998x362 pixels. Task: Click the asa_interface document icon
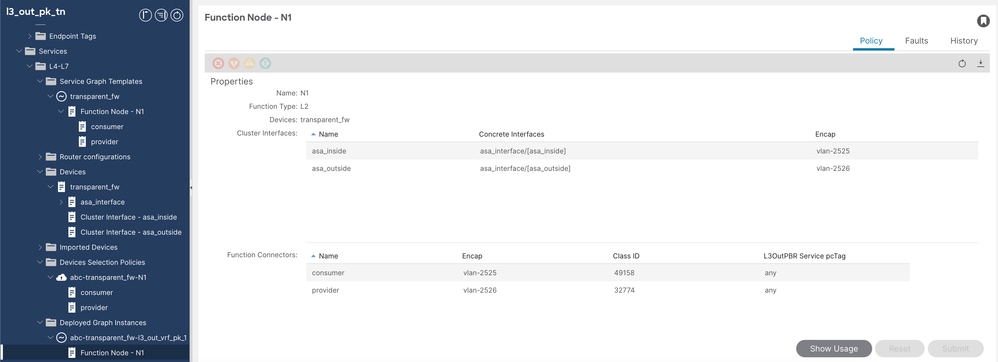pyautogui.click(x=72, y=202)
